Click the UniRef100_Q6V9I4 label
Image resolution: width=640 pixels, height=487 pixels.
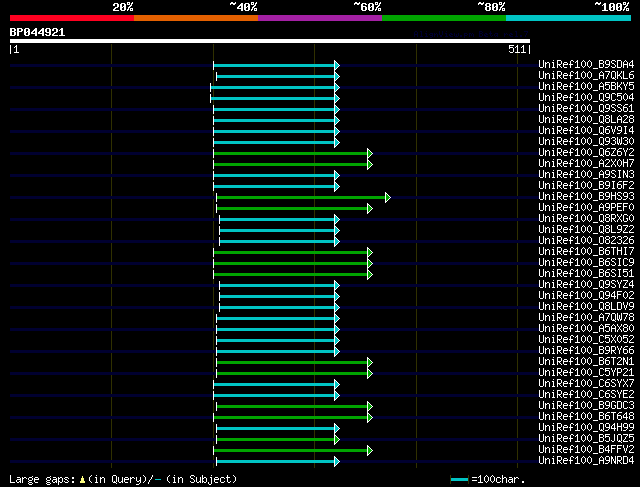pyautogui.click(x=586, y=131)
